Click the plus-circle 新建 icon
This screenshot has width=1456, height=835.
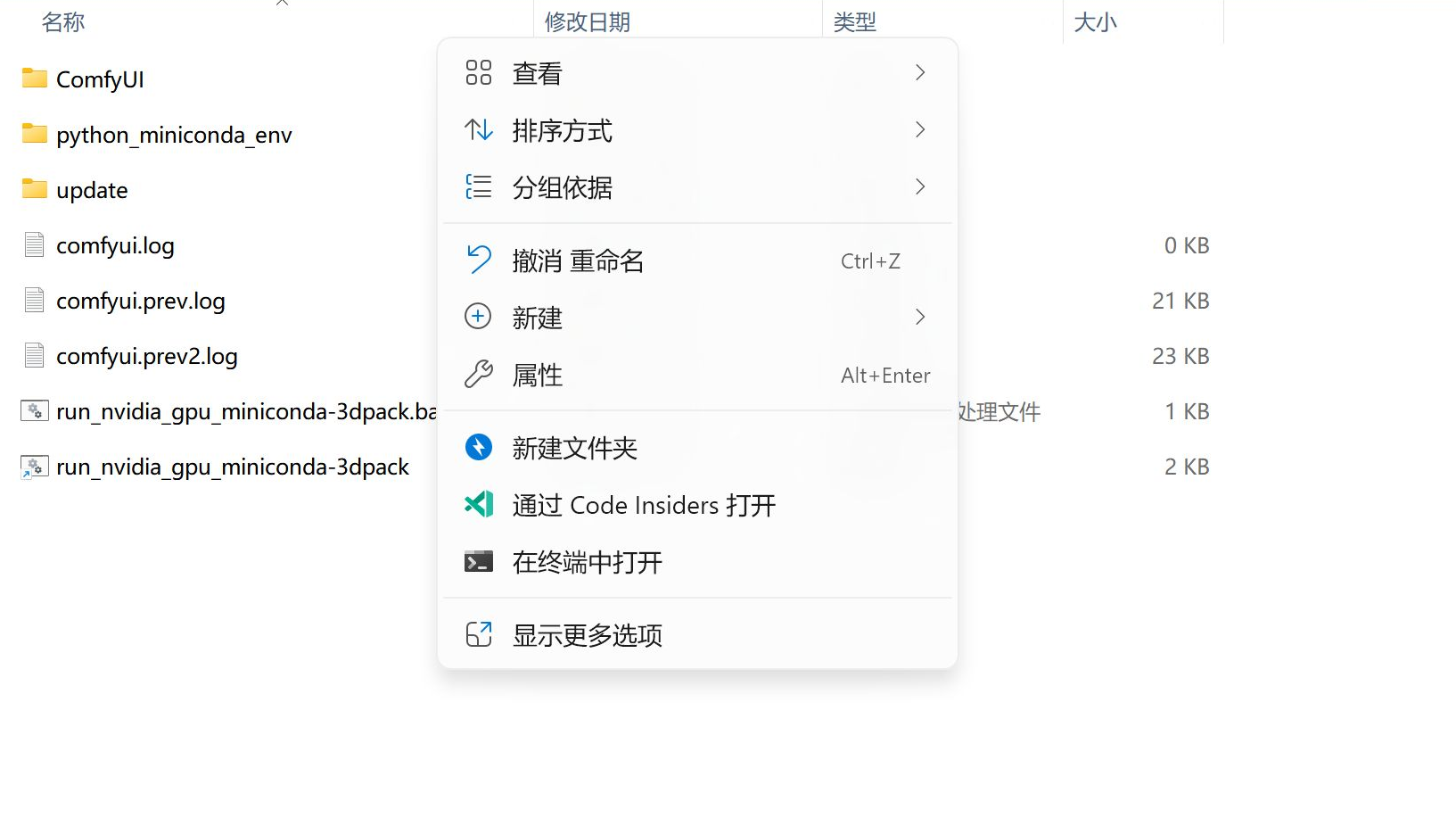479,317
